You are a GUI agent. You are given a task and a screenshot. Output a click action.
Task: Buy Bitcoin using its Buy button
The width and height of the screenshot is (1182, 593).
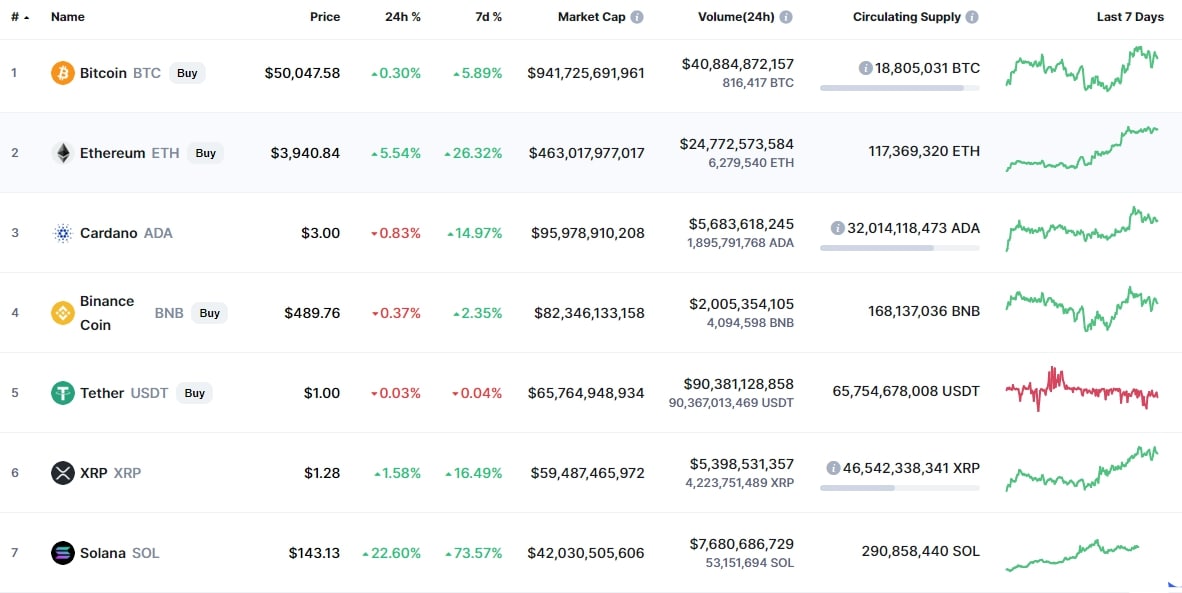click(x=187, y=73)
